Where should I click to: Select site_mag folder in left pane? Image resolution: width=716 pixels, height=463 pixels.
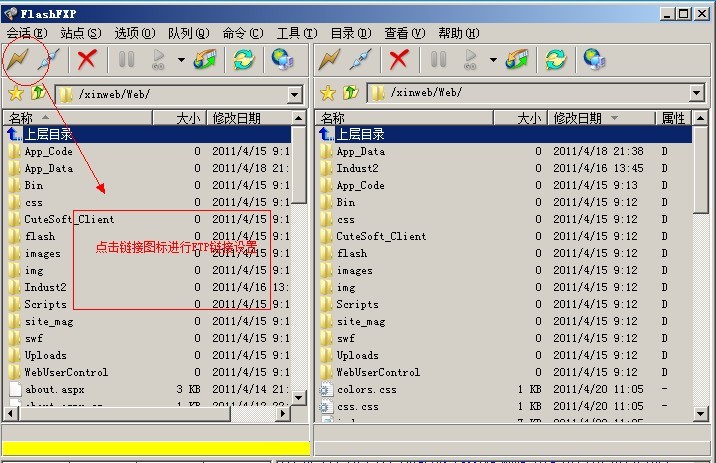[x=147, y=321]
